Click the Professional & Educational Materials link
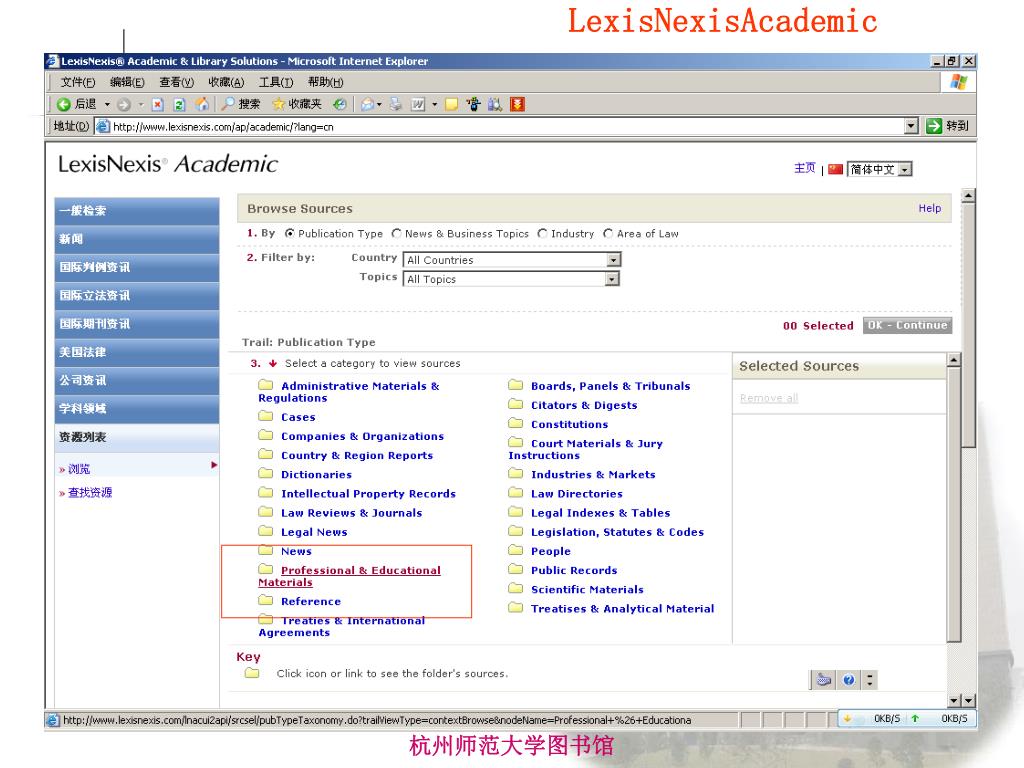Viewport: 1024px width, 768px height. point(349,576)
